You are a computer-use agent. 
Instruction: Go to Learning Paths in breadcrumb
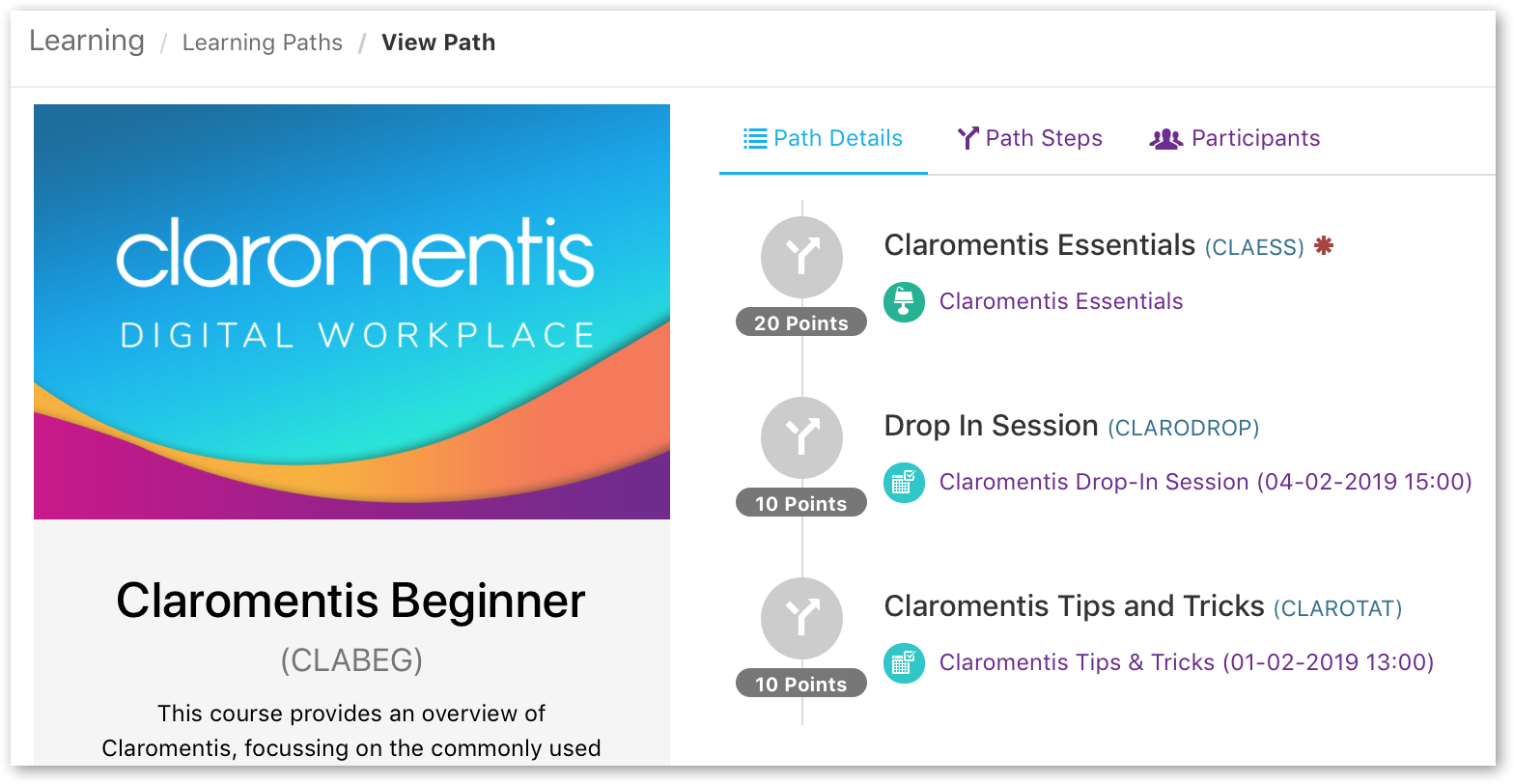coord(262,42)
